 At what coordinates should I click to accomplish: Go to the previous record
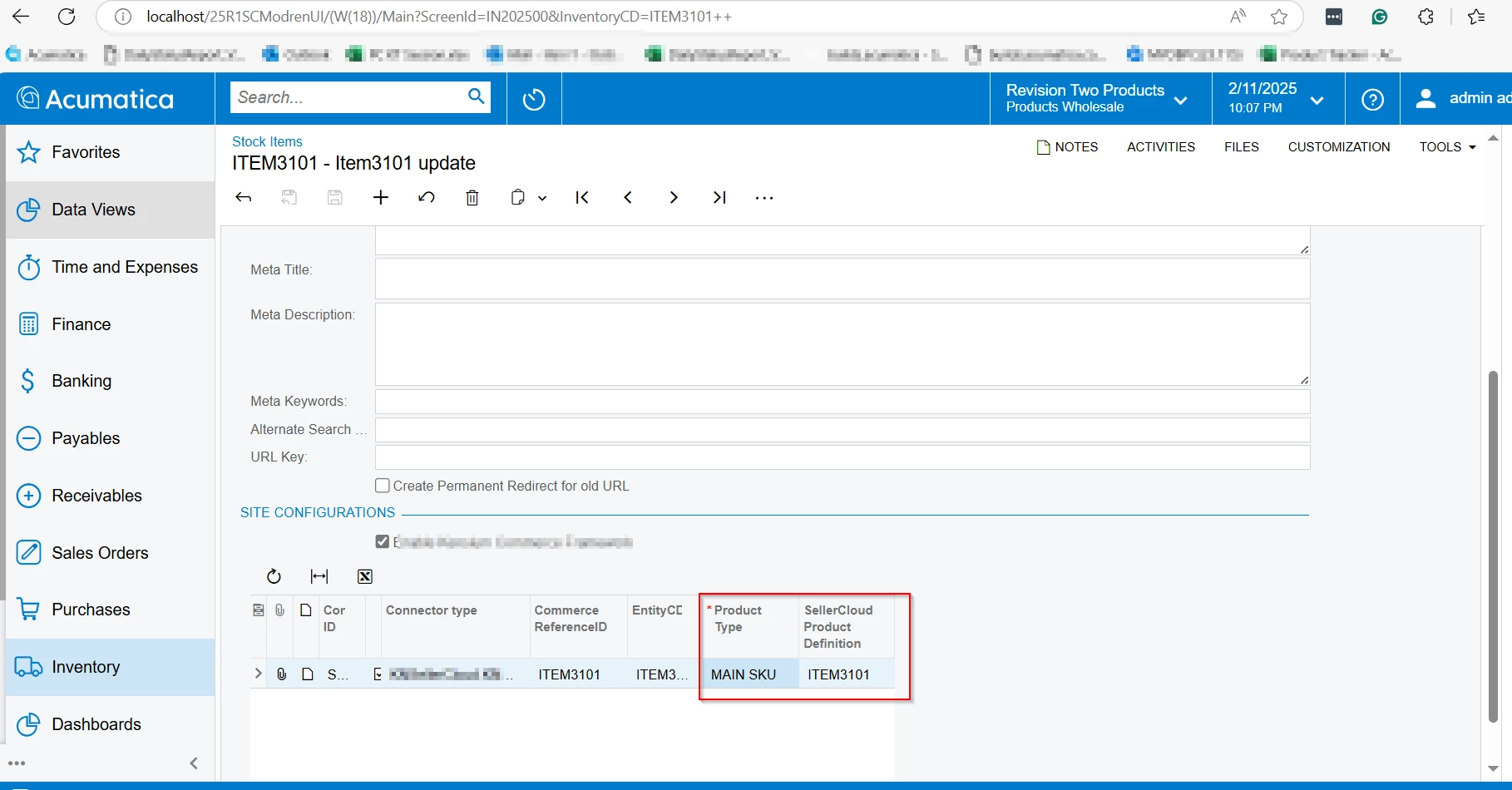[x=628, y=197]
